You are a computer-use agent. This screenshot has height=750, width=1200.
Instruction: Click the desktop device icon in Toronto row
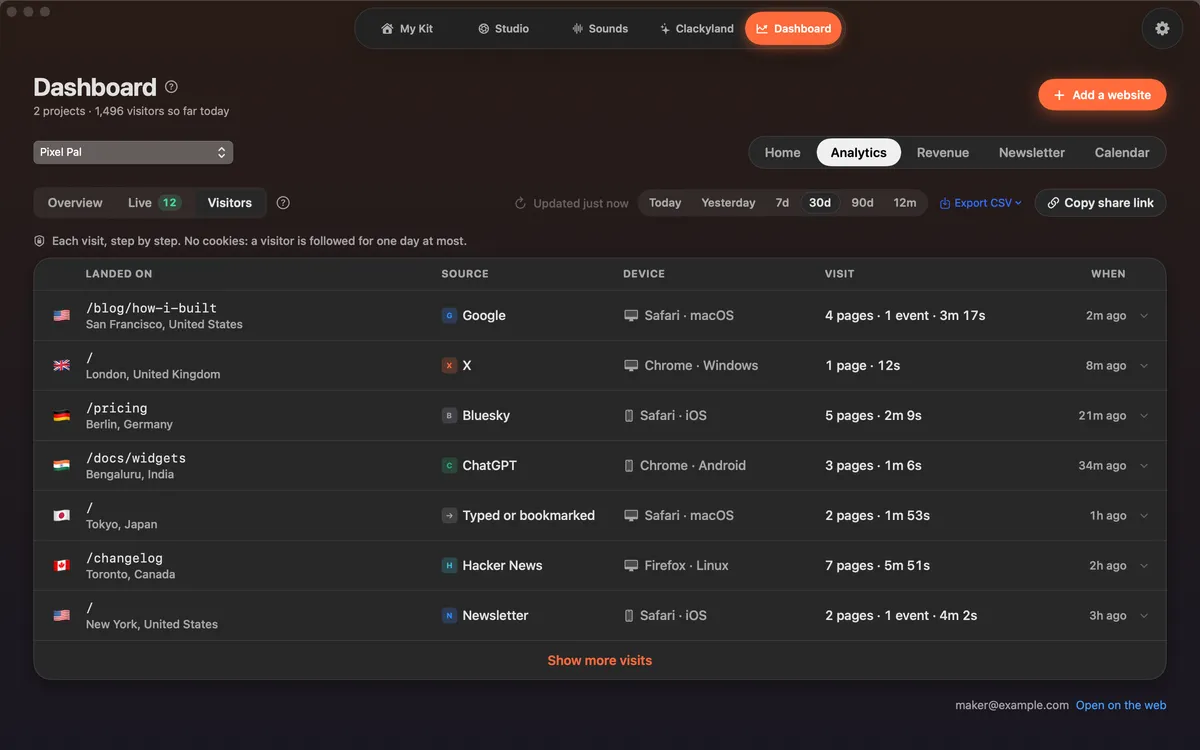[x=631, y=566]
